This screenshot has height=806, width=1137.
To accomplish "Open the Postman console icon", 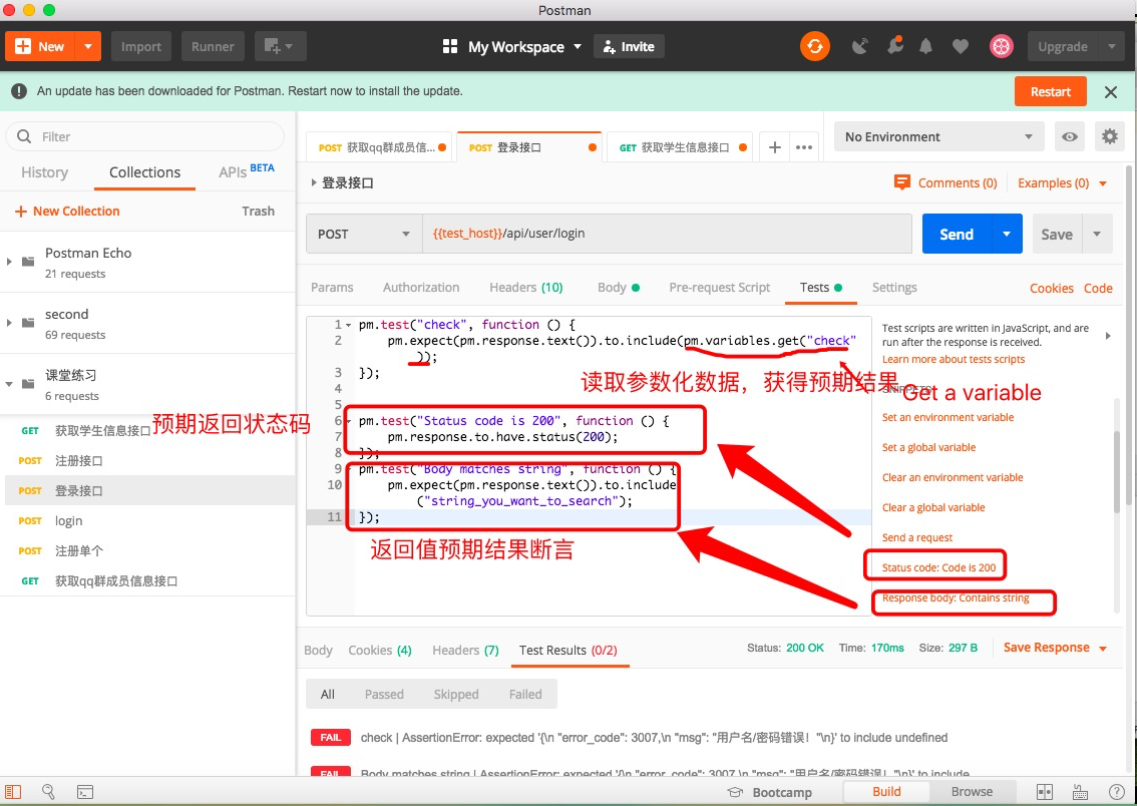I will click(x=85, y=792).
